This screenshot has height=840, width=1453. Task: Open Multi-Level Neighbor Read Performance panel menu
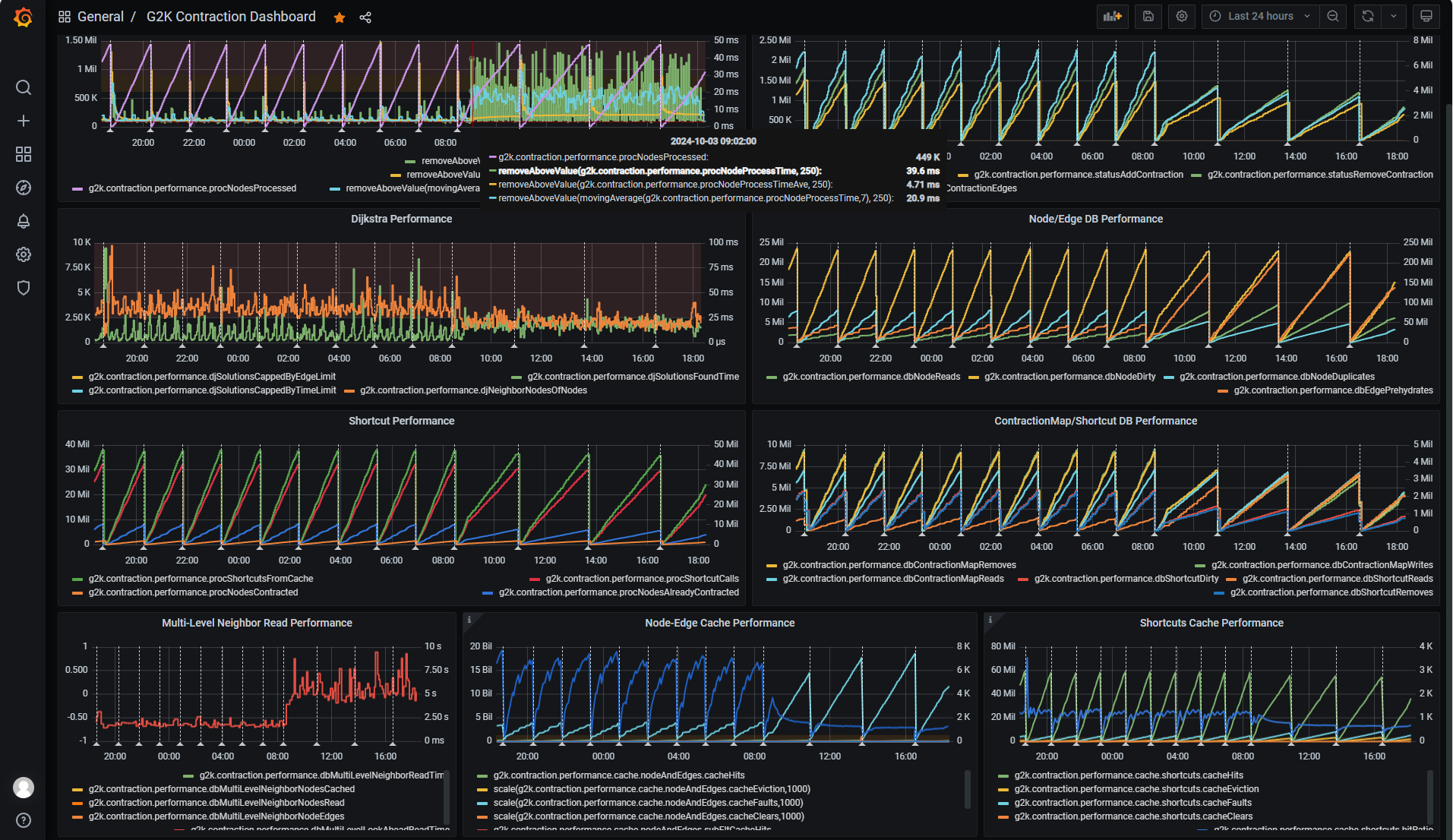tap(257, 623)
